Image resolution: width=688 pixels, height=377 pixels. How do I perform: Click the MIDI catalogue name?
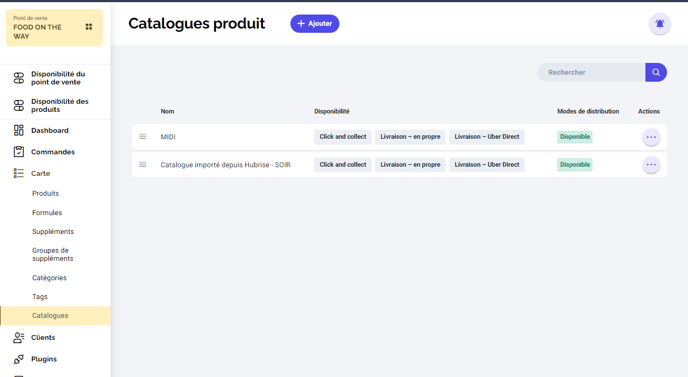(x=168, y=137)
